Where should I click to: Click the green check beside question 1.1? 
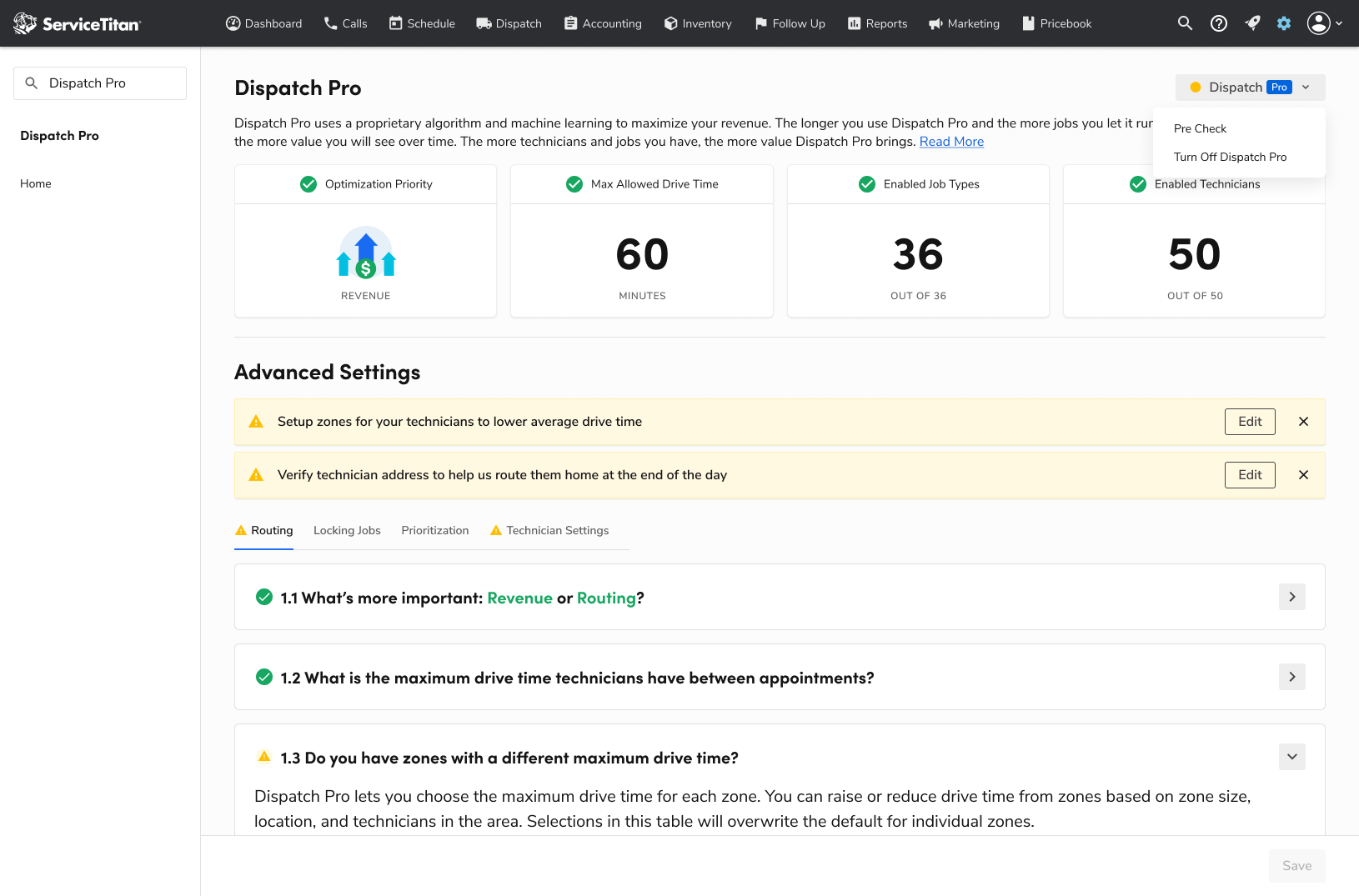click(x=264, y=597)
